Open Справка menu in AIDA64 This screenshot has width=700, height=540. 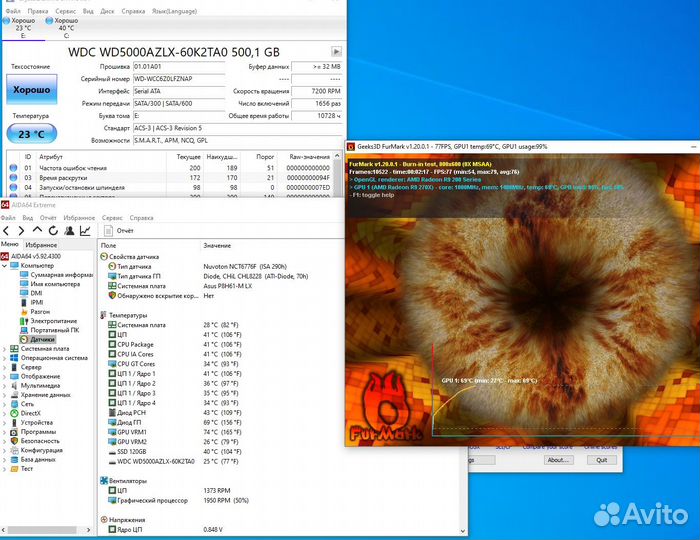142,218
